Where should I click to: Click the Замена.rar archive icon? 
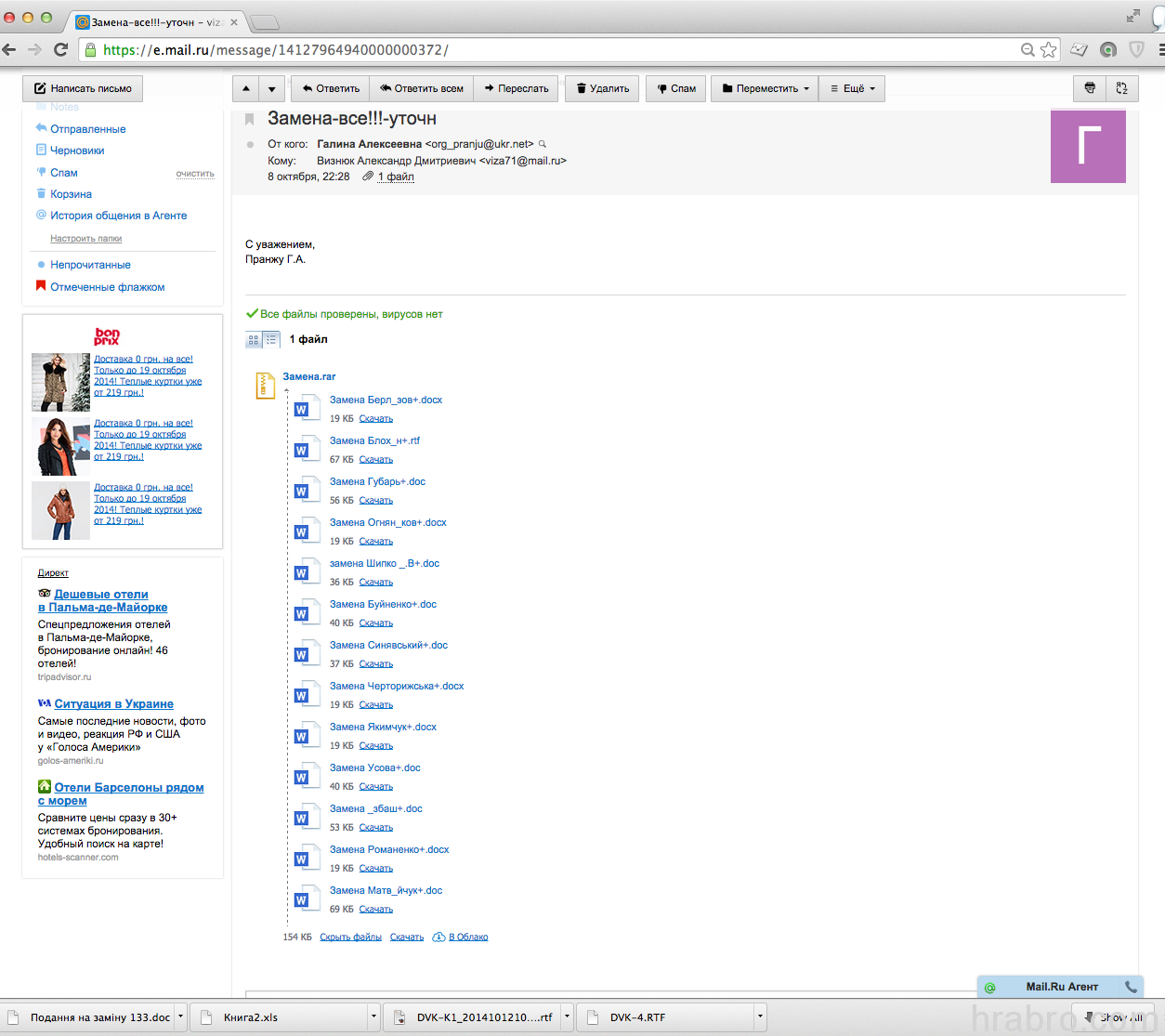(266, 385)
